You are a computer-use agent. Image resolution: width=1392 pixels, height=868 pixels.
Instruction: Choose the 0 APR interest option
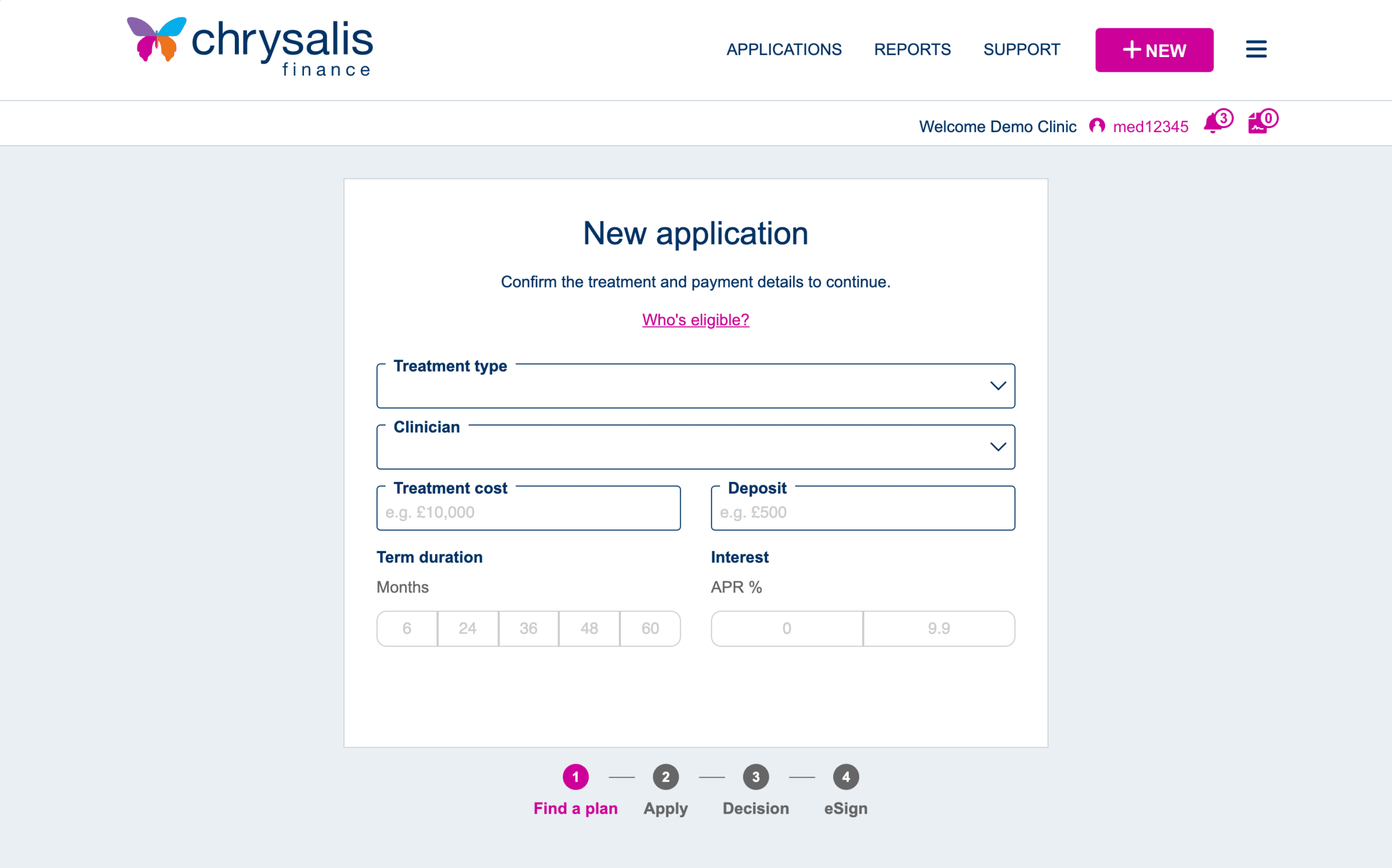click(787, 629)
